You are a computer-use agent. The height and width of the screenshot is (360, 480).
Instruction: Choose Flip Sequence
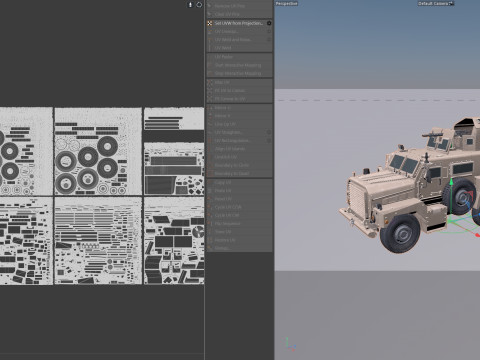click(240, 223)
